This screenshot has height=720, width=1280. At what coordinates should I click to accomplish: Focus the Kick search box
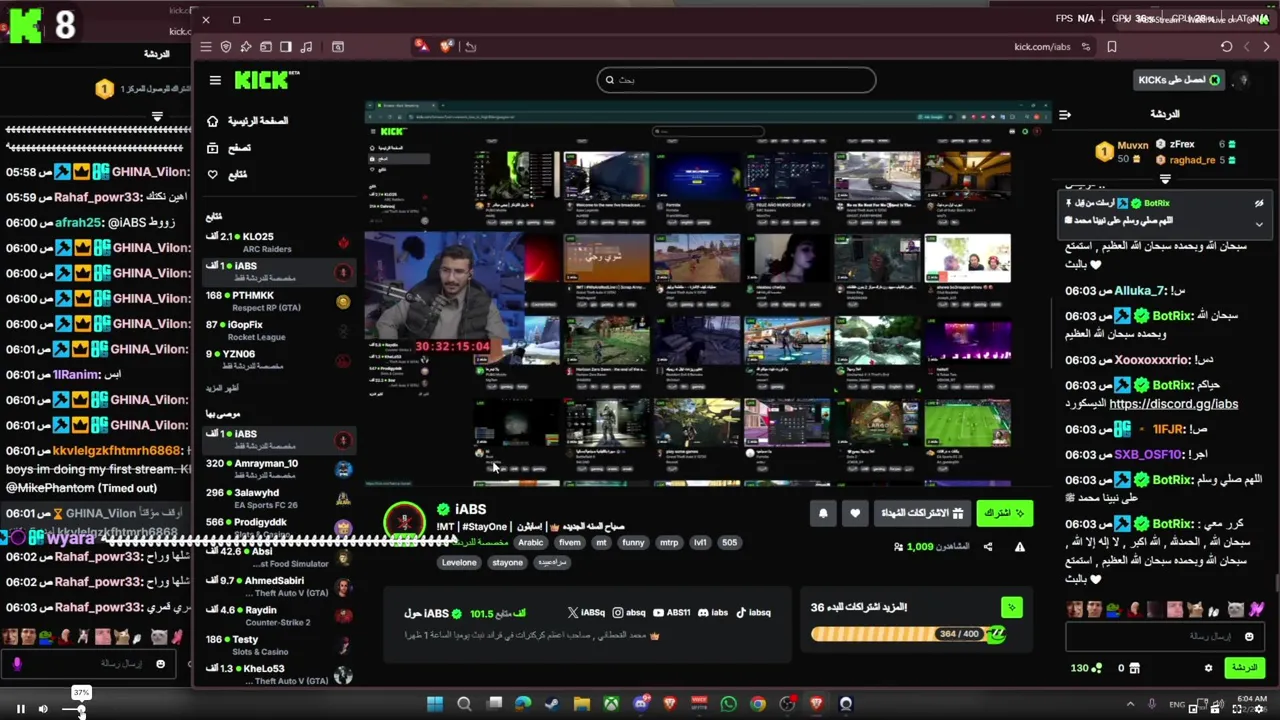pos(736,80)
